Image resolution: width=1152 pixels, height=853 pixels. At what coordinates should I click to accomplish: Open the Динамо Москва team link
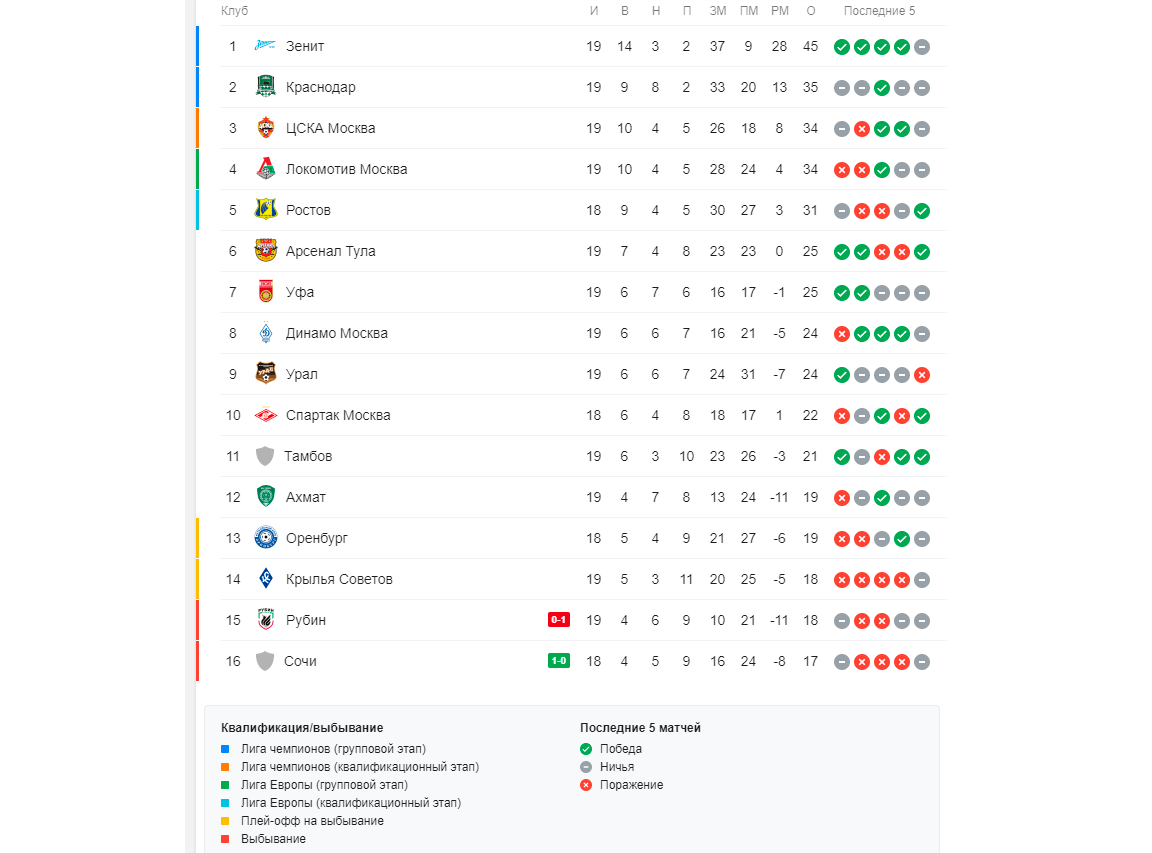point(336,333)
